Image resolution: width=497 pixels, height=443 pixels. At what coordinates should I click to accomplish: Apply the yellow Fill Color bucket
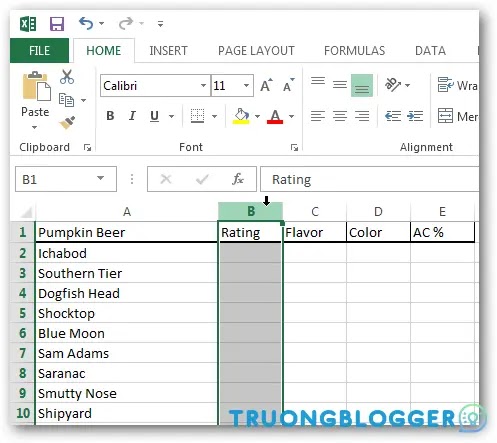(242, 116)
